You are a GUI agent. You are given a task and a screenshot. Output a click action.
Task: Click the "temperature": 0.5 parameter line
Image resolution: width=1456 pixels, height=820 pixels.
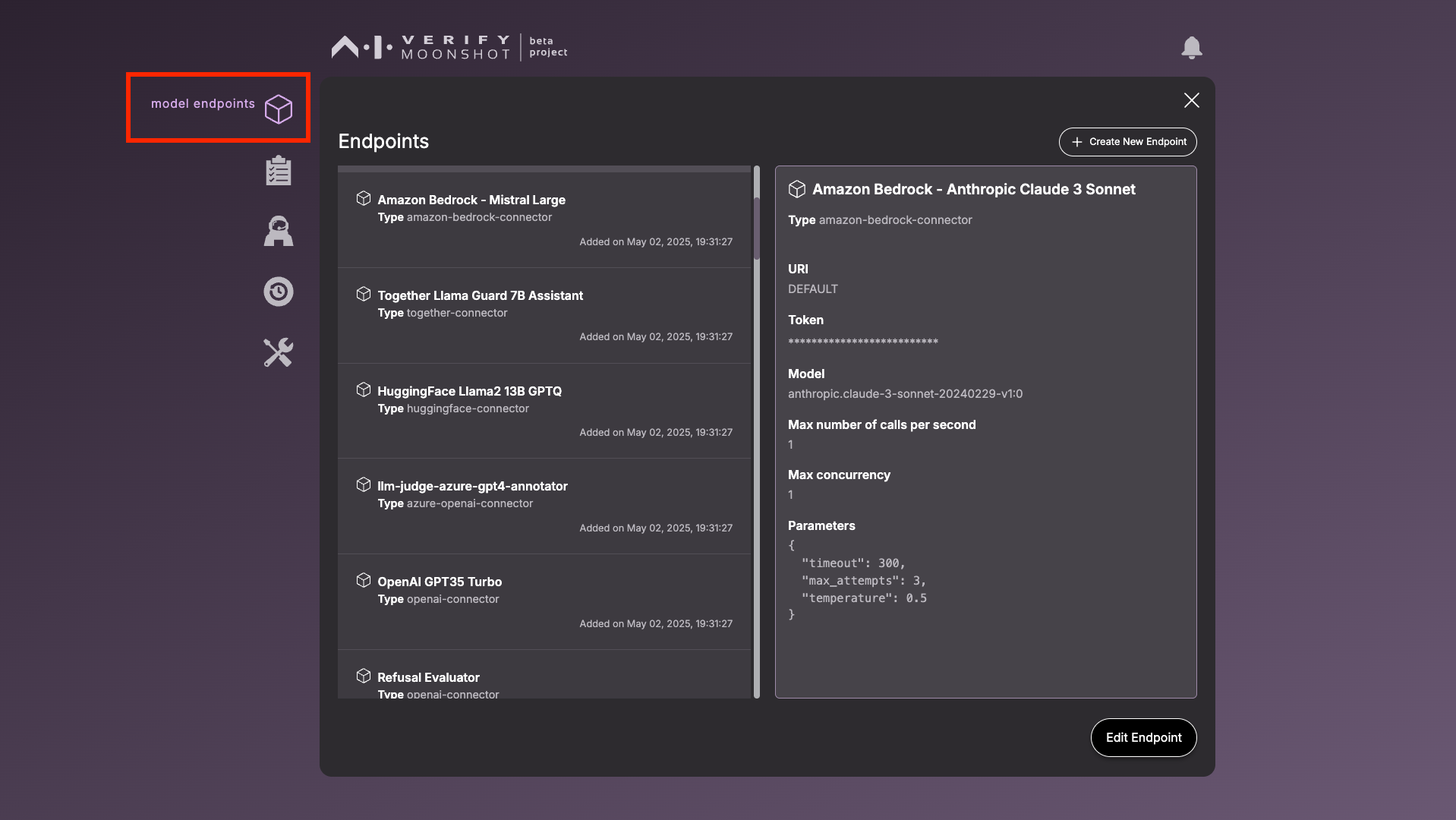[864, 598]
